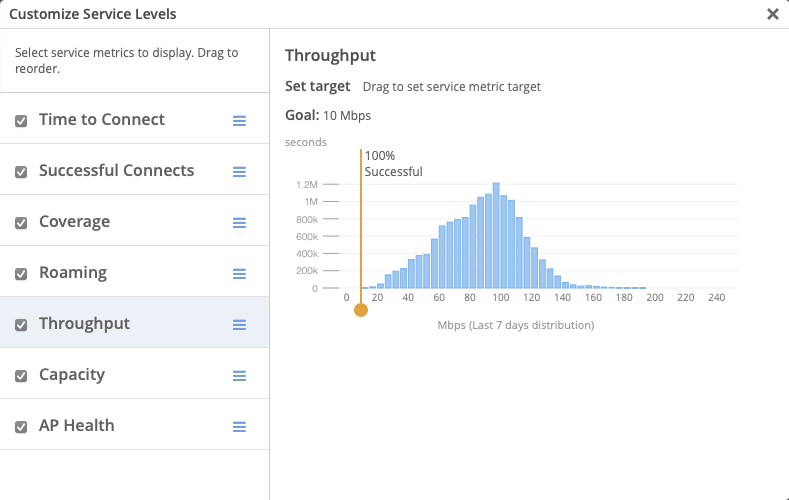Select the Capacity metric in the list
789x500 pixels.
[x=72, y=375]
